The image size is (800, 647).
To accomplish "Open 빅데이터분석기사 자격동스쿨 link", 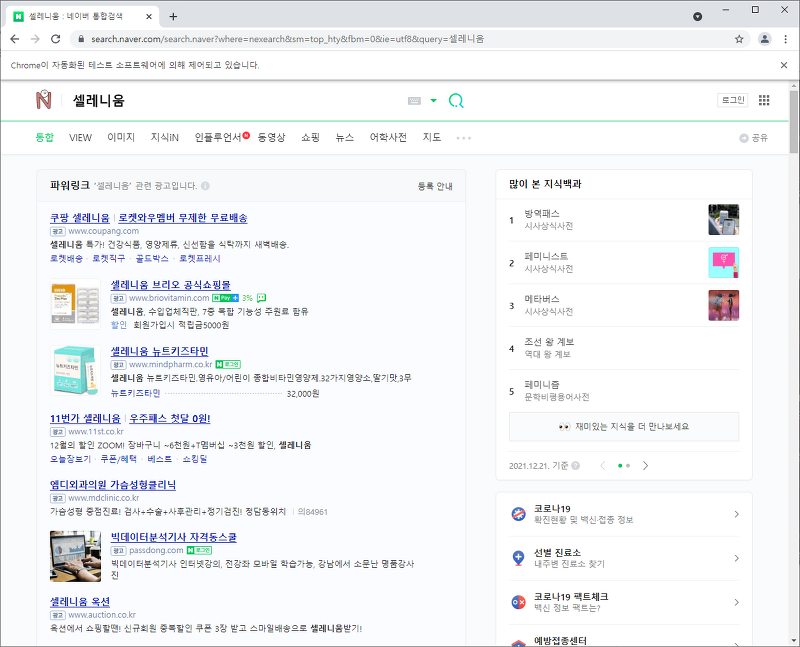I will point(173,537).
